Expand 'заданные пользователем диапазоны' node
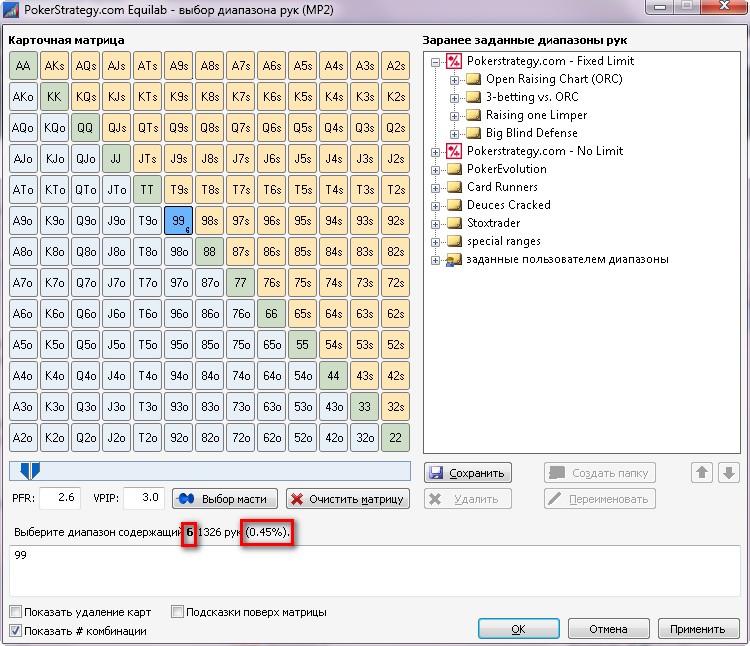This screenshot has width=750, height=646. [x=435, y=260]
